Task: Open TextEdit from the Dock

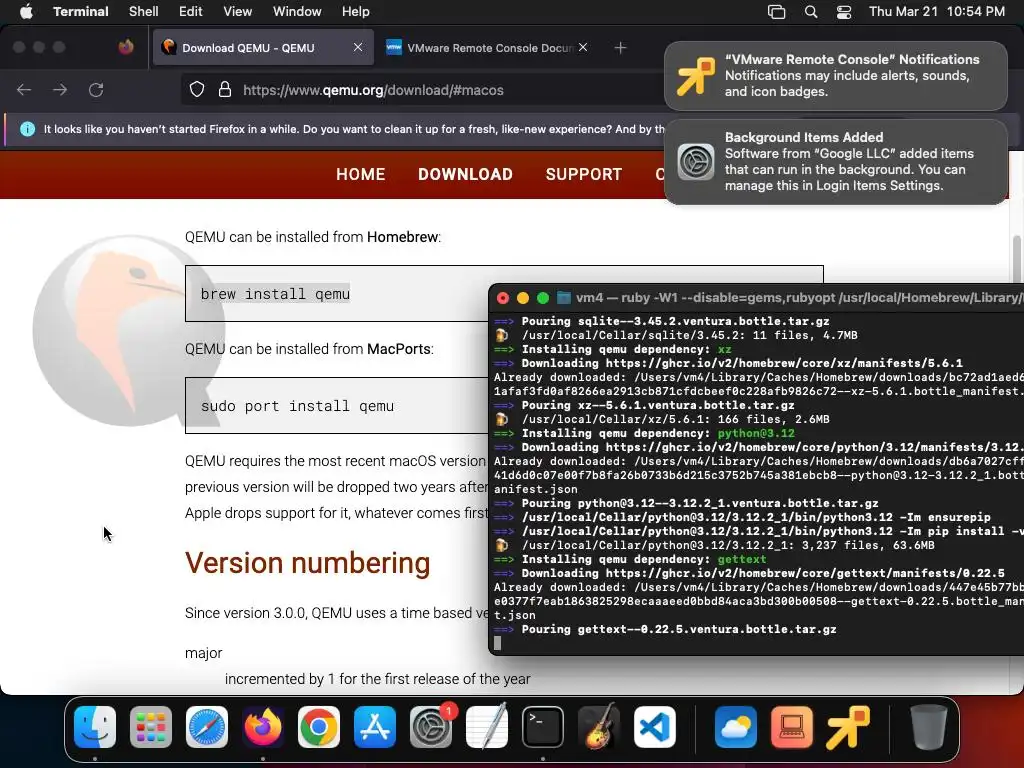Action: (x=487, y=727)
